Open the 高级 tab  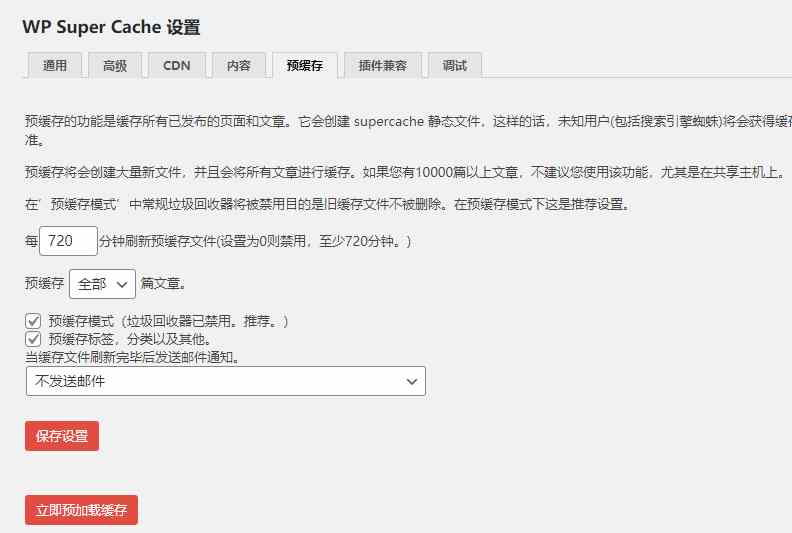pyautogui.click(x=115, y=65)
